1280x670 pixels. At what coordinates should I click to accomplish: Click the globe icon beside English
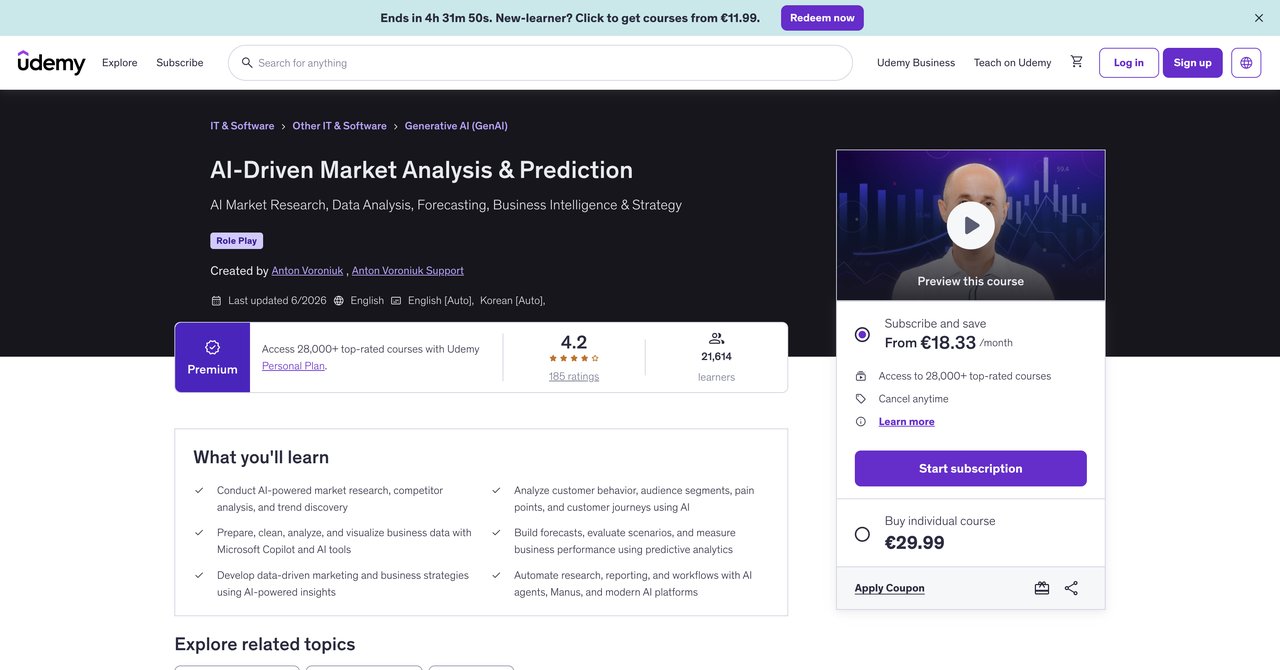[x=339, y=300]
